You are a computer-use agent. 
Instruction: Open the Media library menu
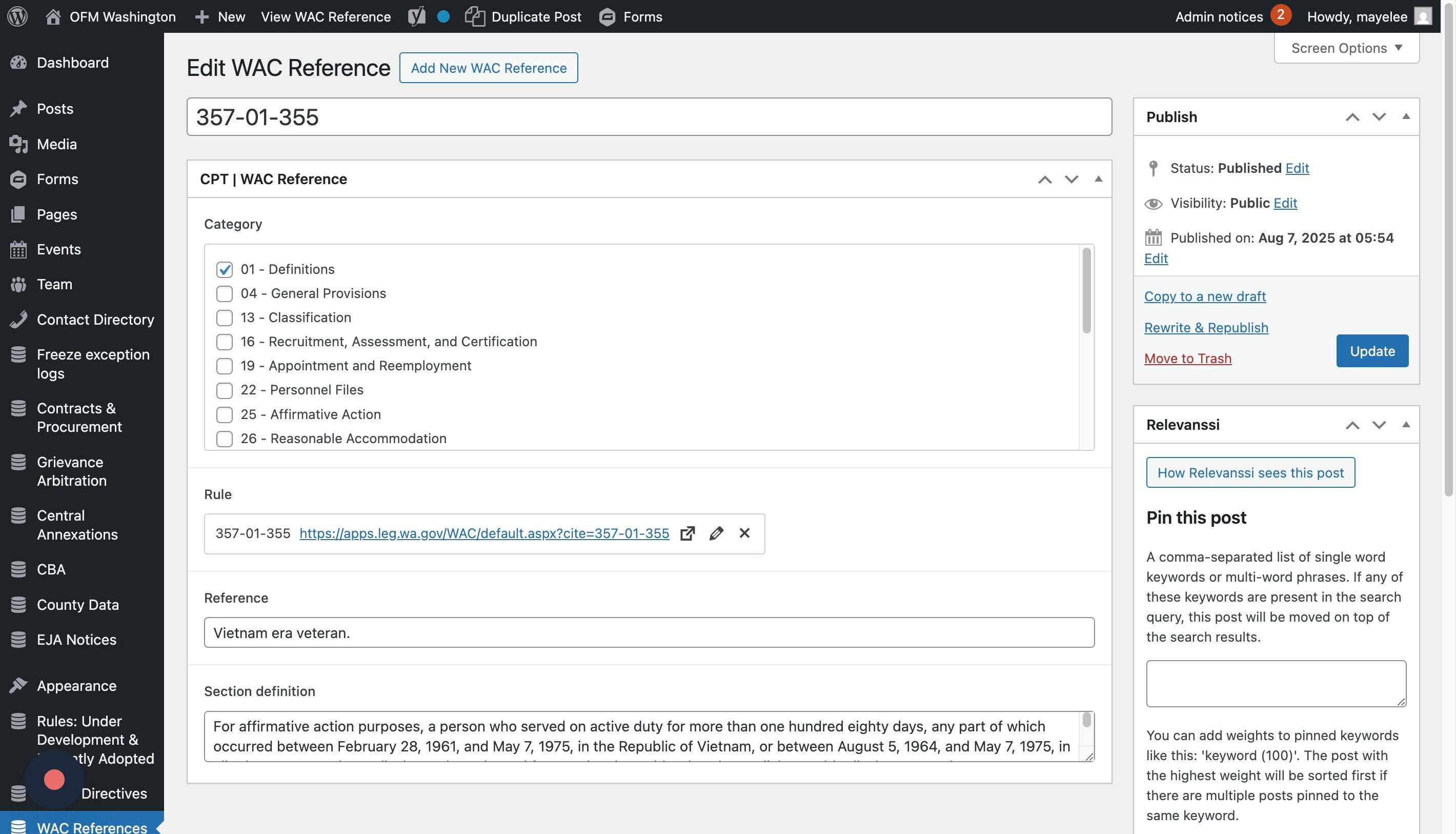pos(57,144)
